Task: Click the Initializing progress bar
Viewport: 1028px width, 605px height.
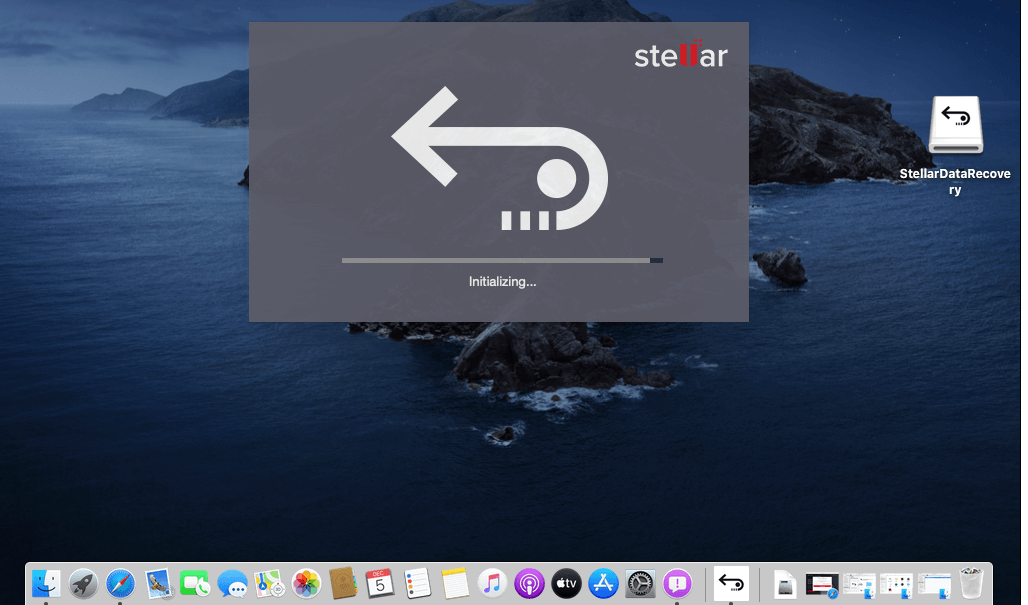Action: (x=502, y=260)
